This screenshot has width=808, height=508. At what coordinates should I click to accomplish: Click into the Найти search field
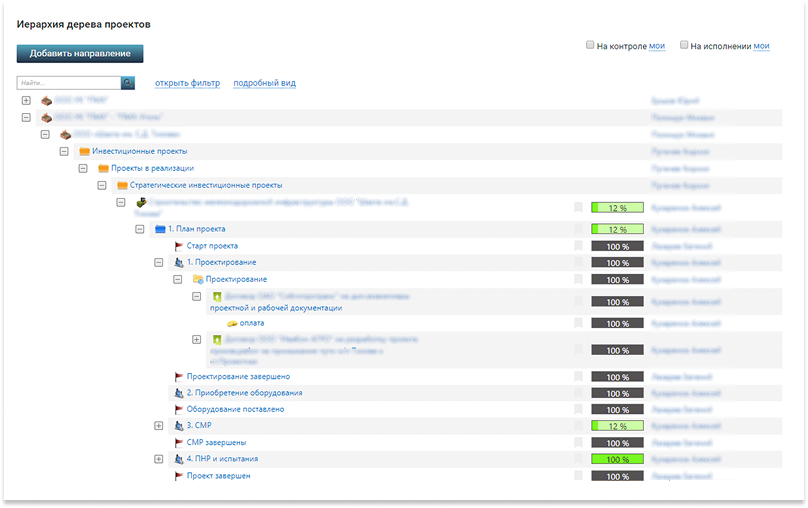click(x=68, y=83)
